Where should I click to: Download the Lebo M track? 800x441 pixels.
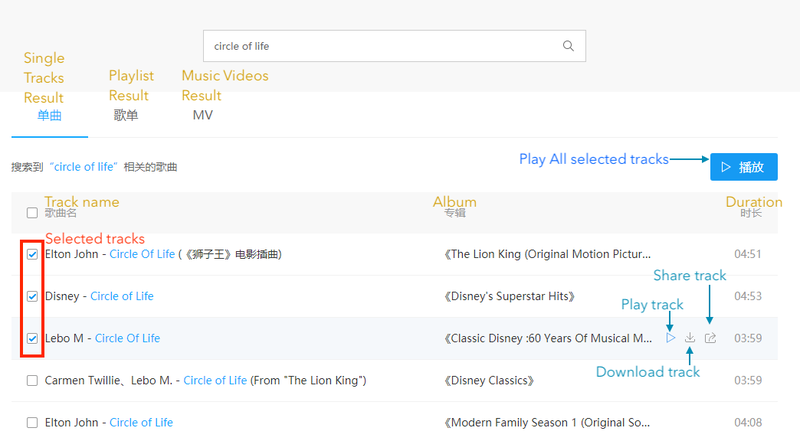[690, 338]
